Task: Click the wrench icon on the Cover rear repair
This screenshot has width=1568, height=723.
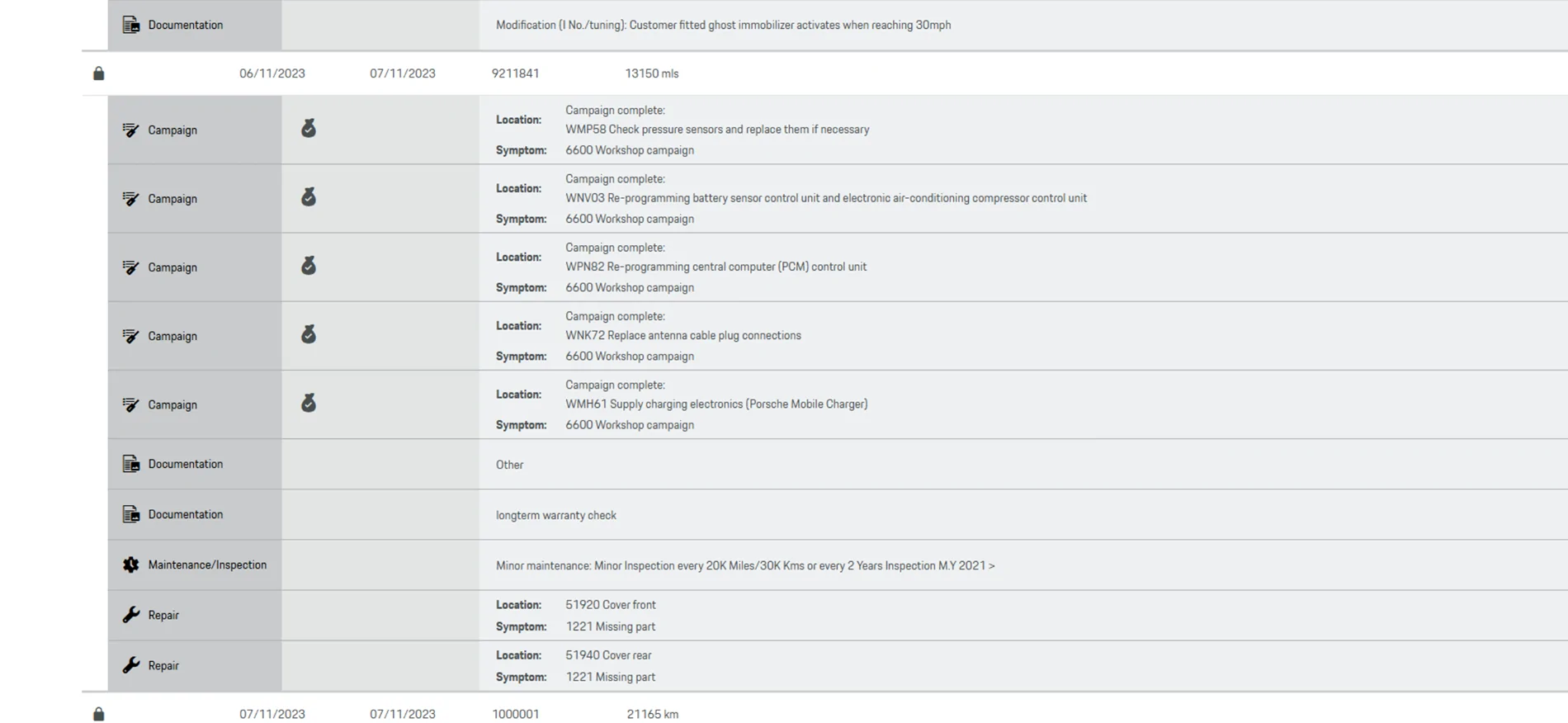Action: tap(131, 665)
